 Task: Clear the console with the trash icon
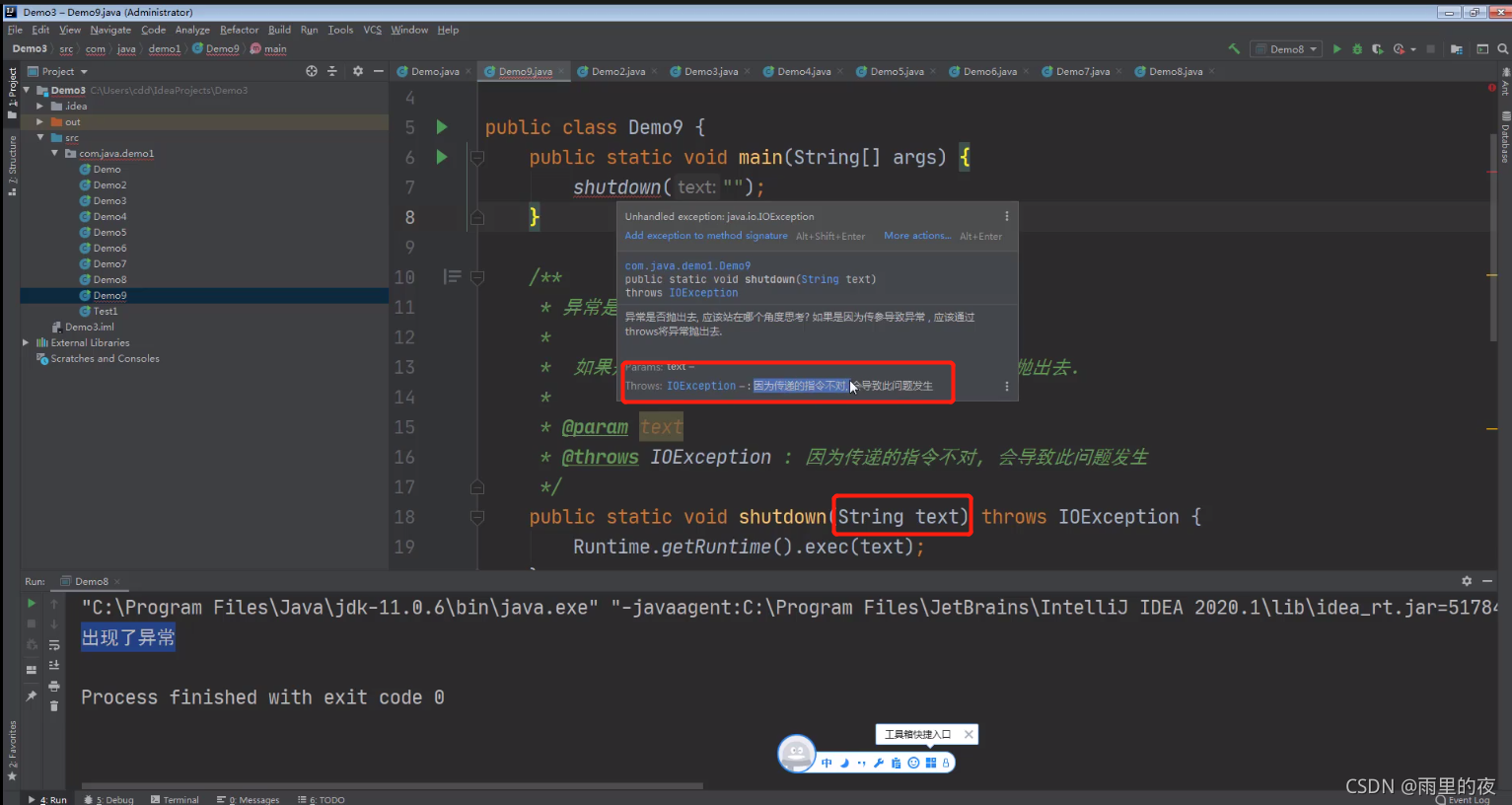(54, 705)
